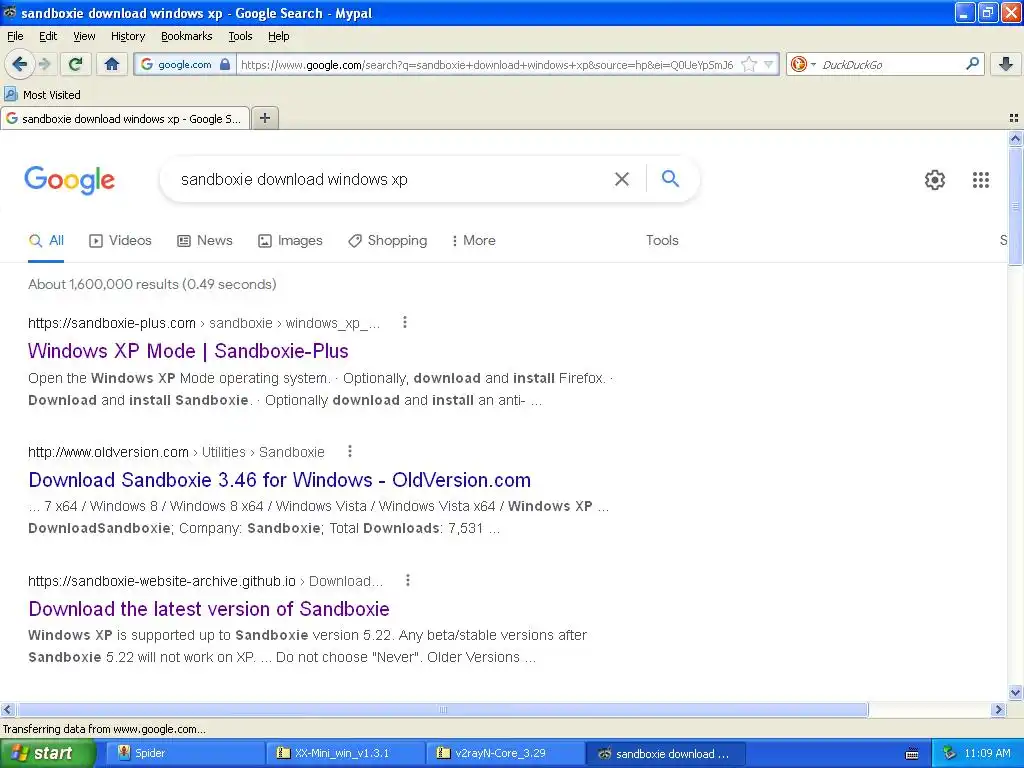Expand the More search categories

[473, 240]
